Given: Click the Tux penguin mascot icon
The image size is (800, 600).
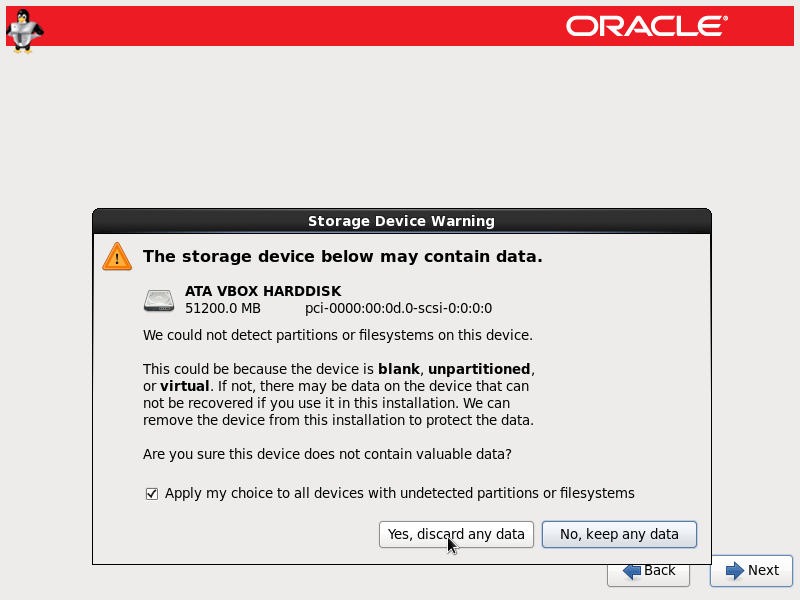Looking at the screenshot, I should click(x=24, y=31).
